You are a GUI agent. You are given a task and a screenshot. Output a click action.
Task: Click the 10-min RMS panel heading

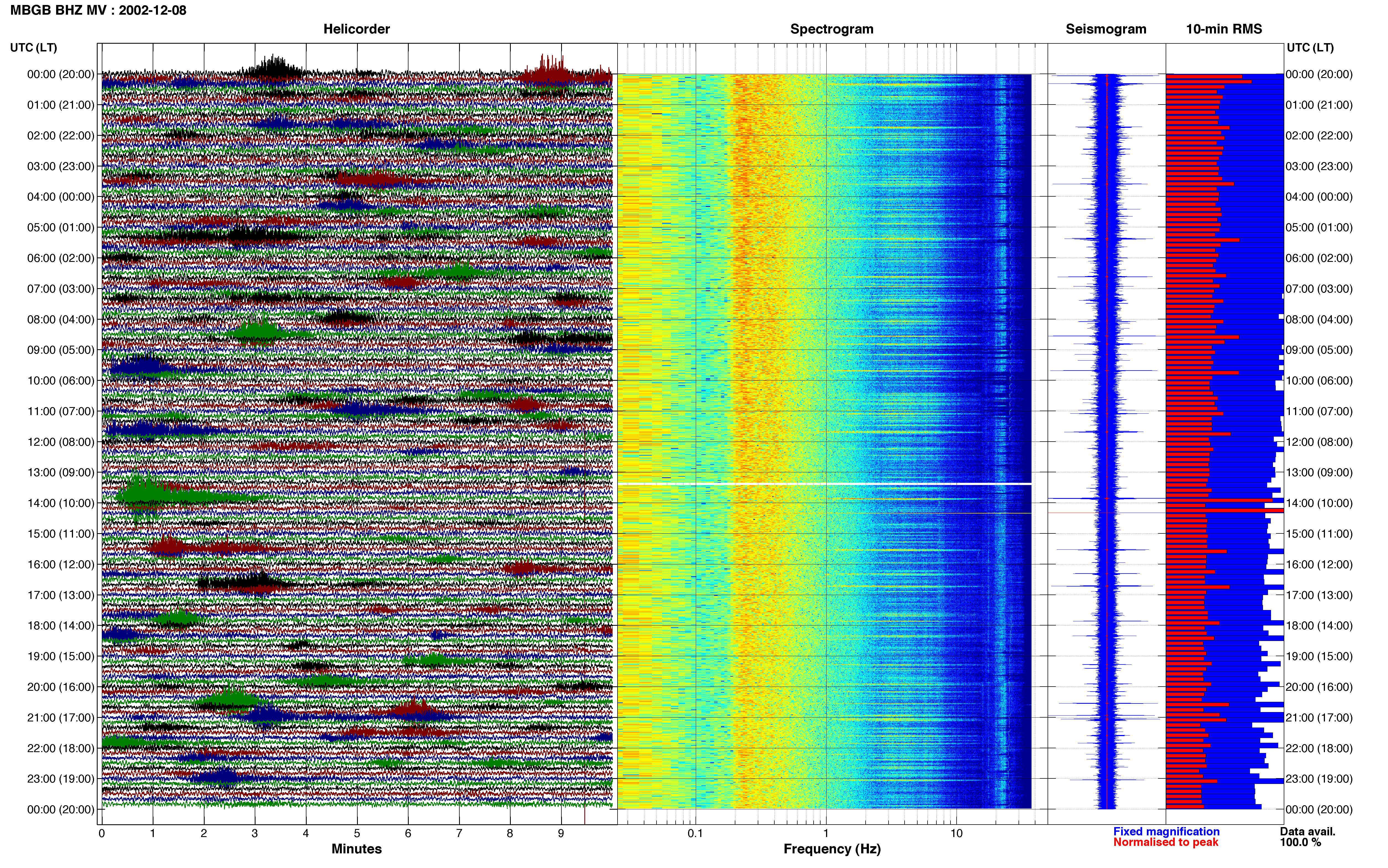(x=1224, y=29)
